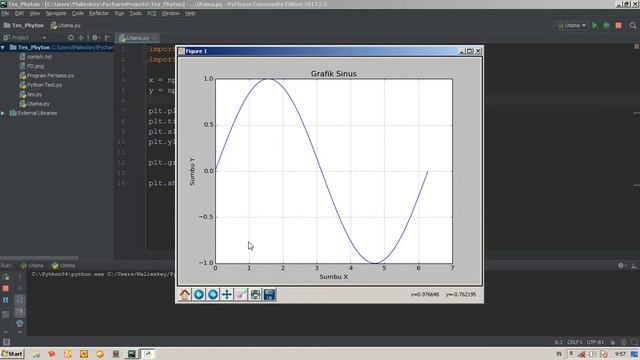Select the Zoom to rectangle tool
This screenshot has height=360, width=640.
[241, 295]
